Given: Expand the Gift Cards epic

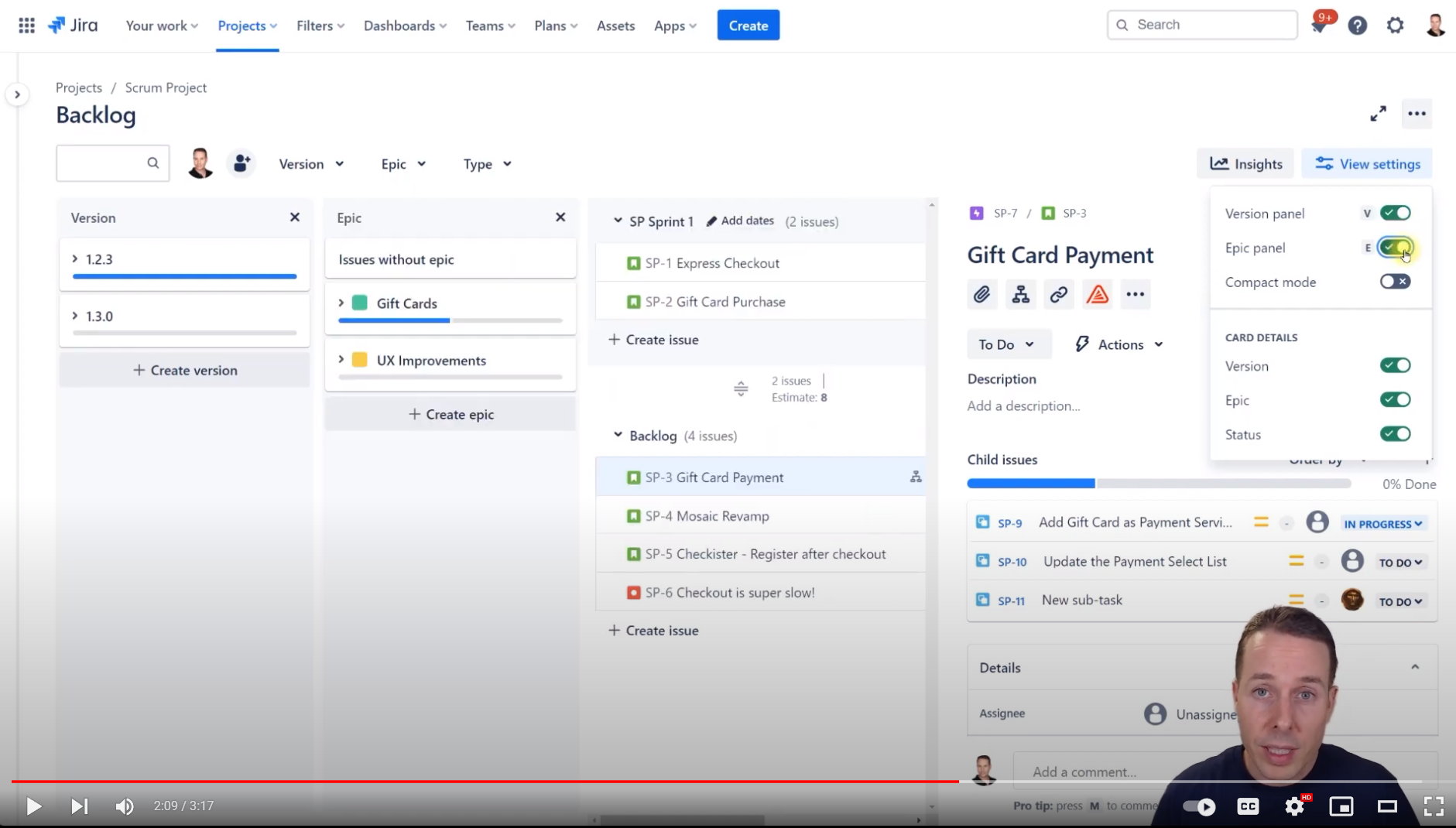Looking at the screenshot, I should click(x=341, y=303).
